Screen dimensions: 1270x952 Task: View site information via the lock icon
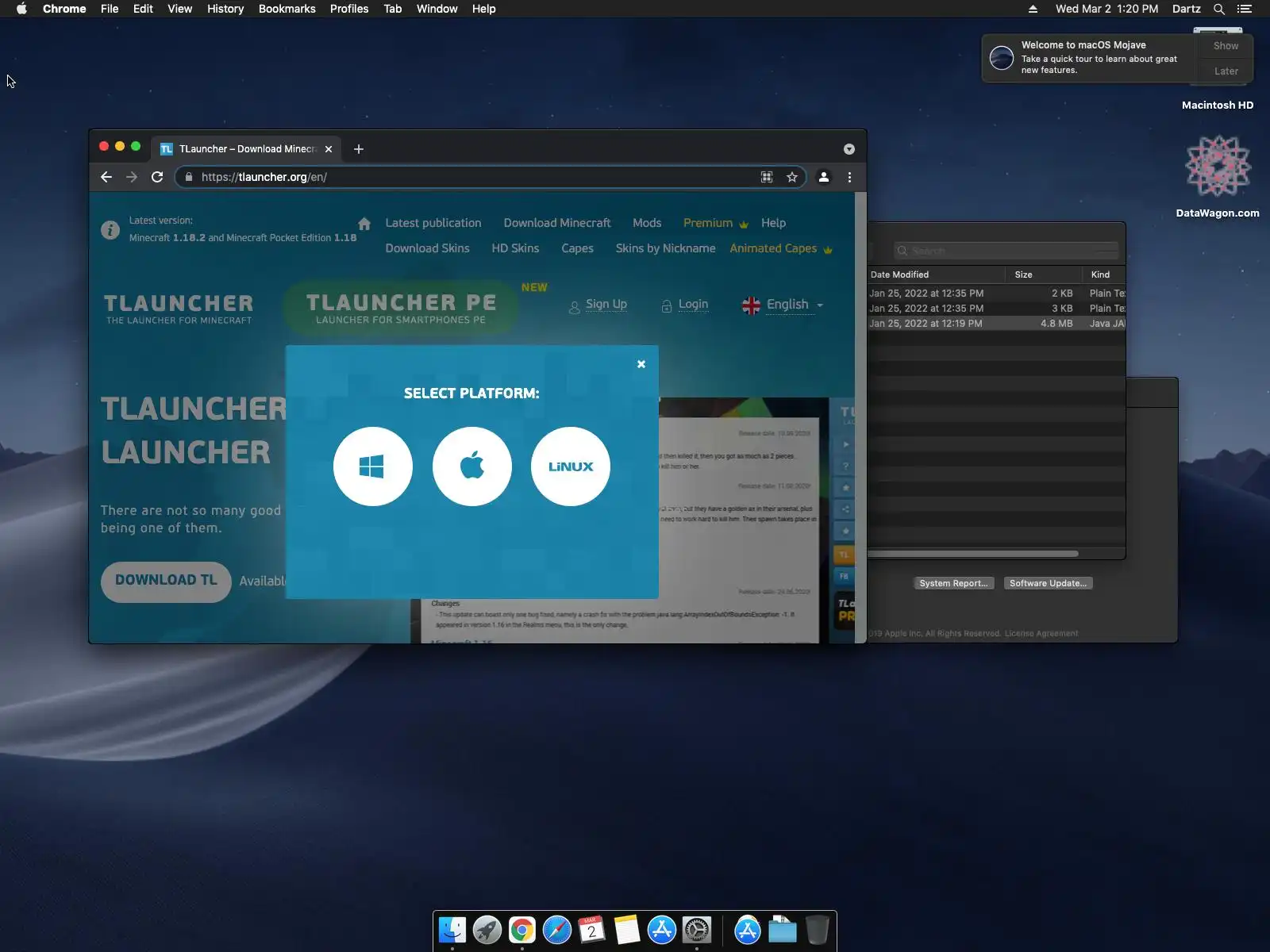[189, 177]
